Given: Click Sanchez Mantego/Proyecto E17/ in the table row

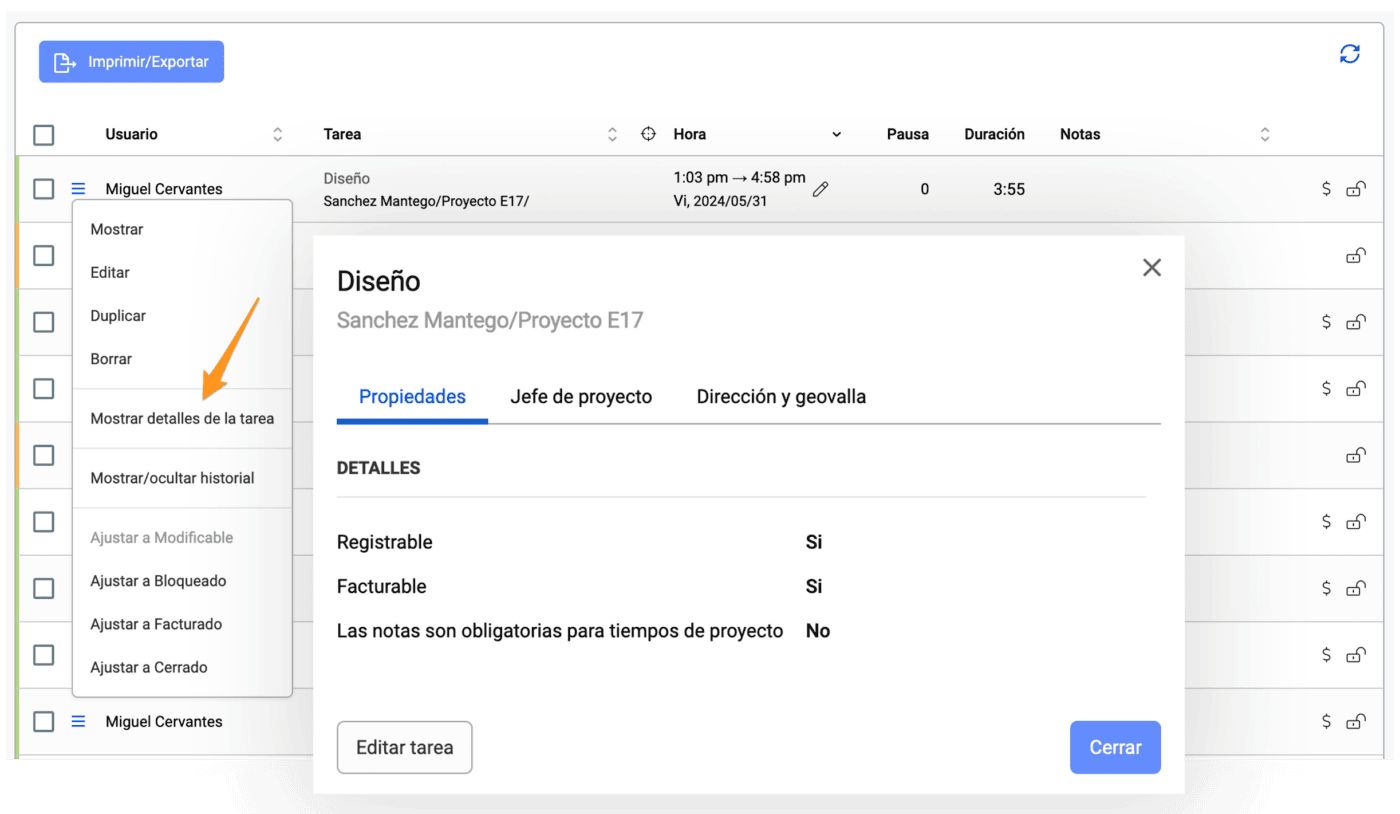Looking at the screenshot, I should tap(426, 201).
